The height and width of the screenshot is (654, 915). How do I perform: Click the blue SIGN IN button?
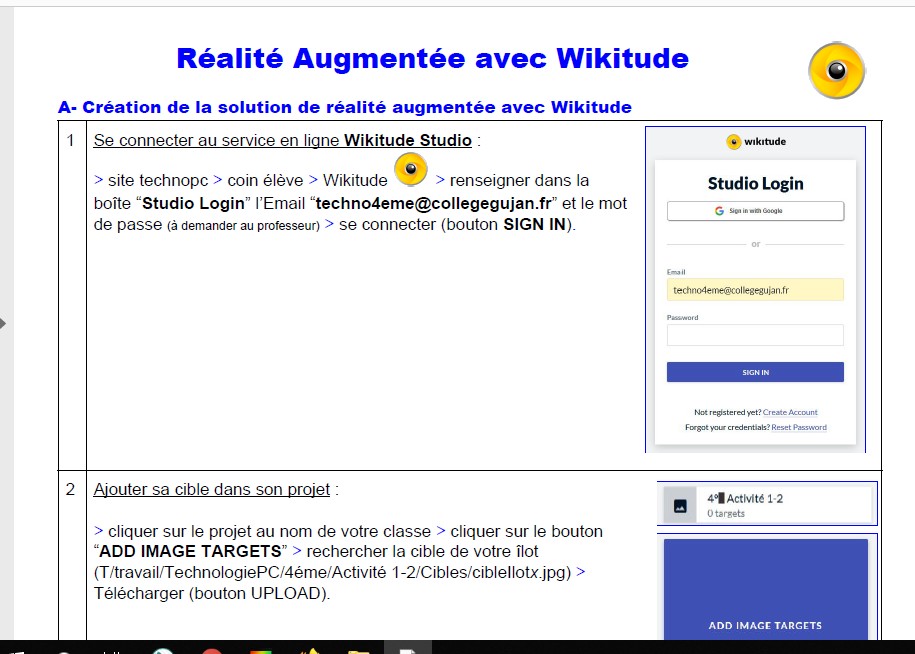(755, 372)
